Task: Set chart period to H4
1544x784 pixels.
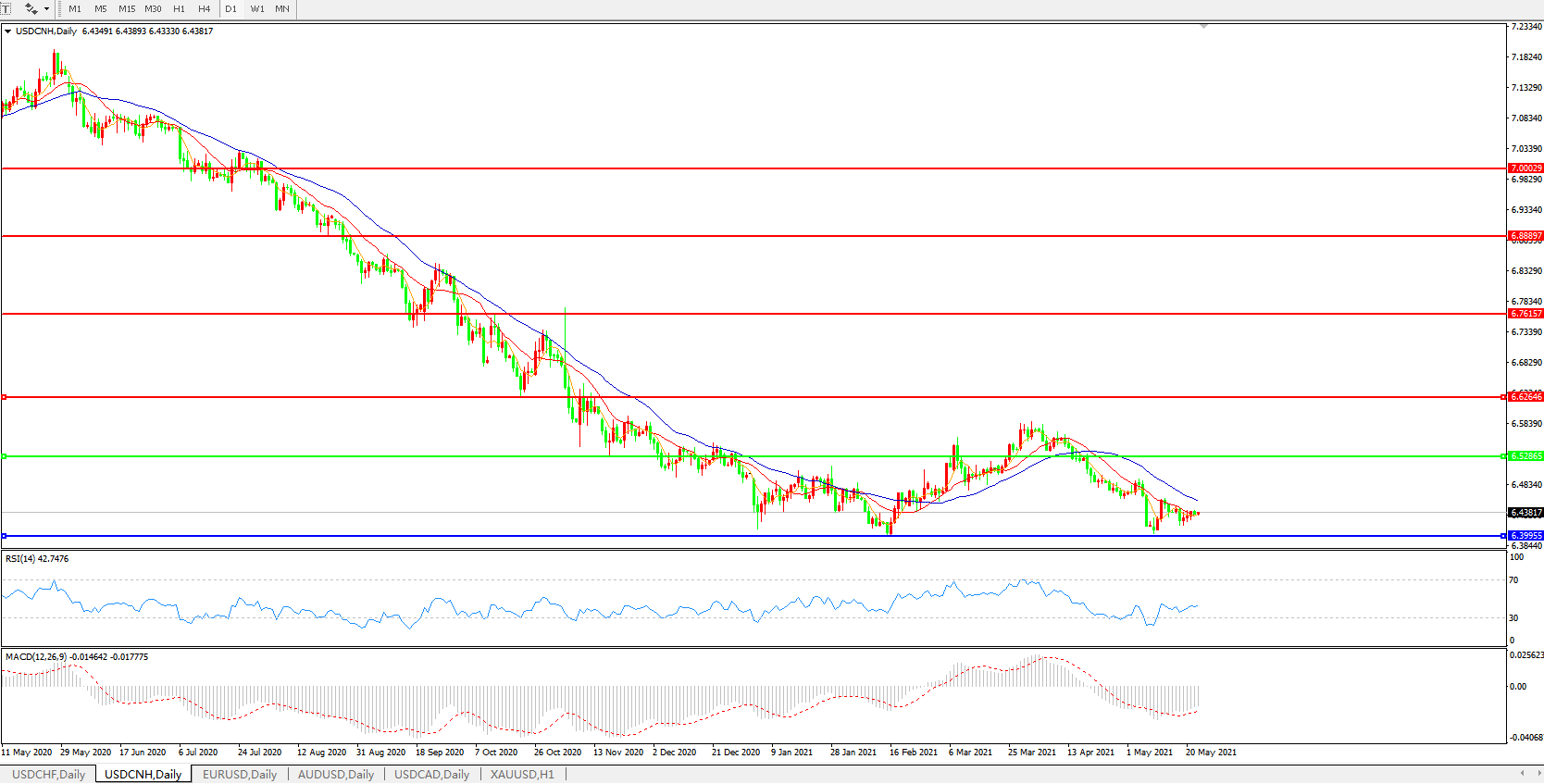Action: click(x=205, y=8)
